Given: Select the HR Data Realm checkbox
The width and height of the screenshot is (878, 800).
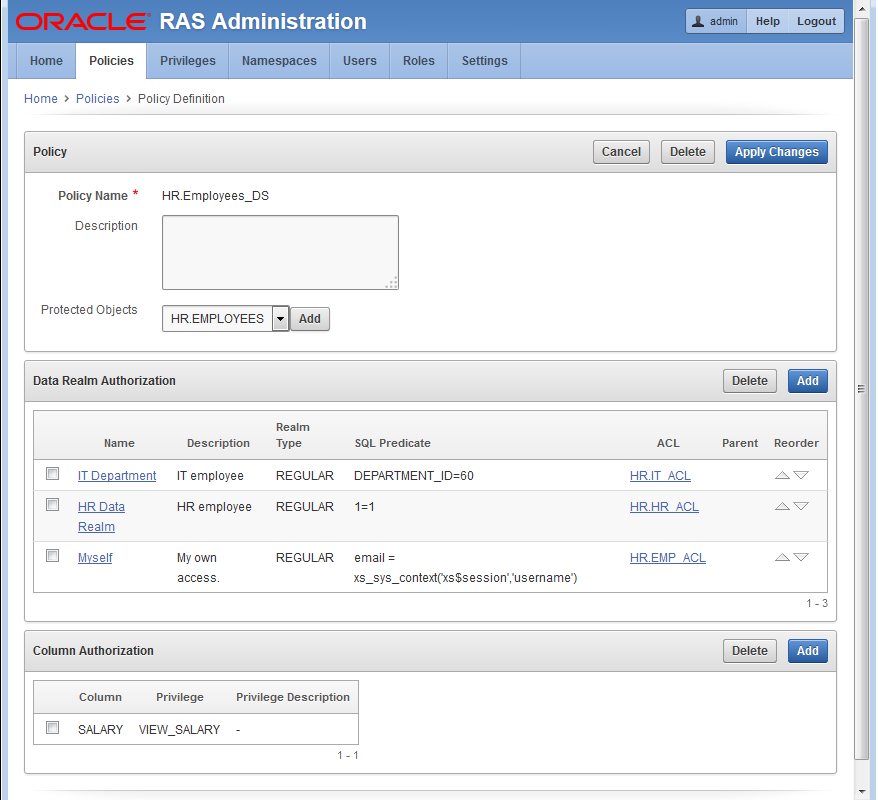Looking at the screenshot, I should tap(53, 505).
